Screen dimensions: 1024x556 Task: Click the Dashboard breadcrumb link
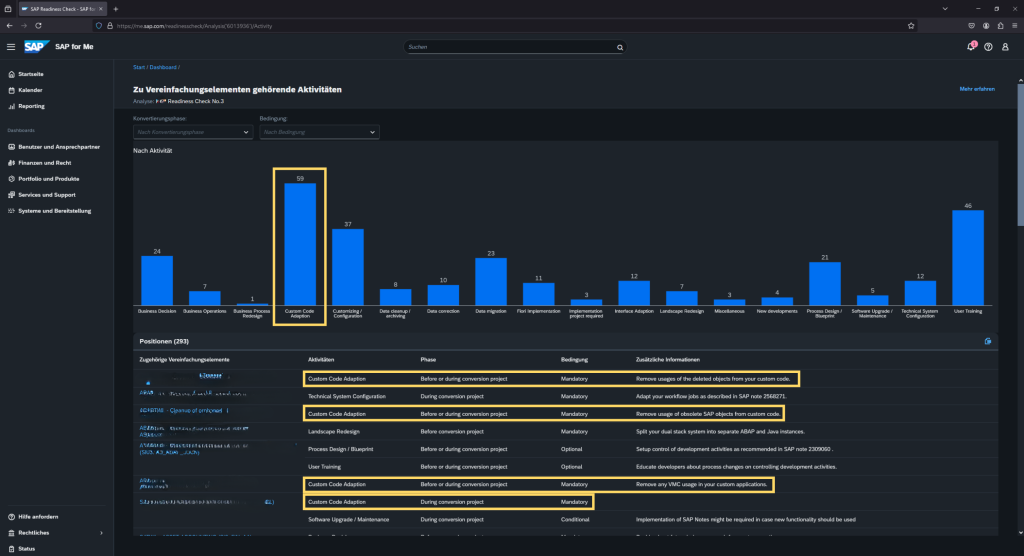point(163,67)
